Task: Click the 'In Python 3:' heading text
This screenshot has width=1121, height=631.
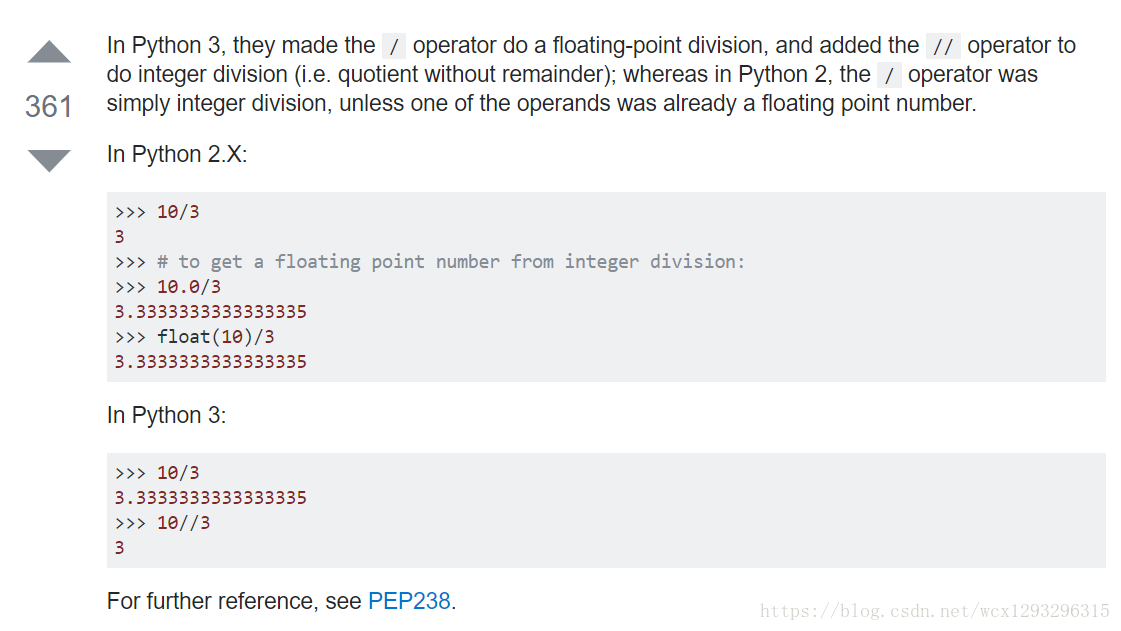Action: [x=166, y=415]
